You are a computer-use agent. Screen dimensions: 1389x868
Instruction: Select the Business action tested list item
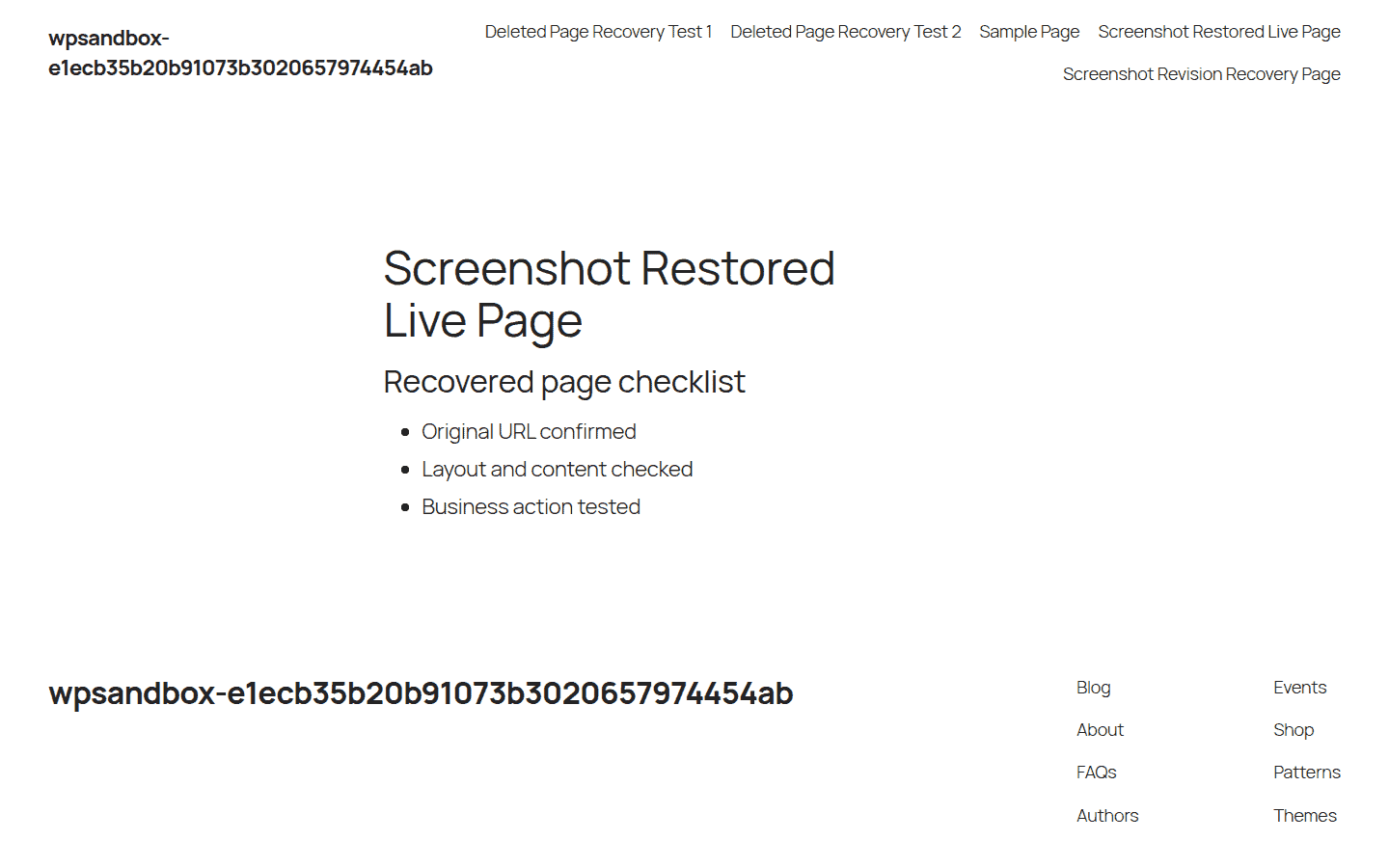[x=531, y=507]
